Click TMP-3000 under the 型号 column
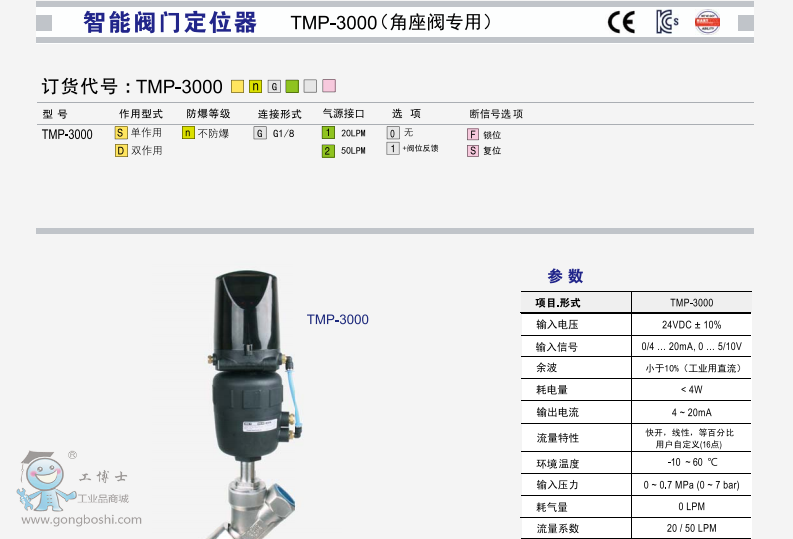 [67, 134]
